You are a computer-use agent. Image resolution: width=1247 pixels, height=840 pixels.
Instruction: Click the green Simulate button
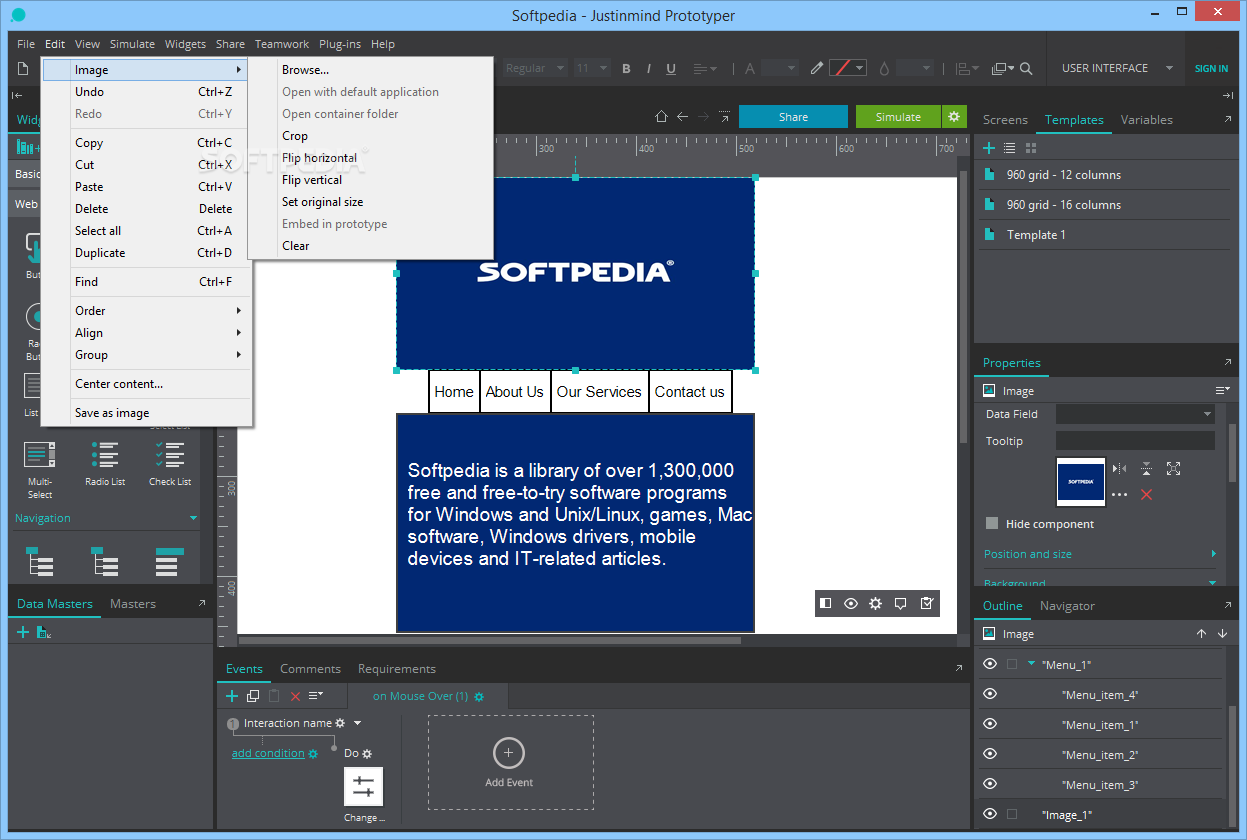[898, 117]
